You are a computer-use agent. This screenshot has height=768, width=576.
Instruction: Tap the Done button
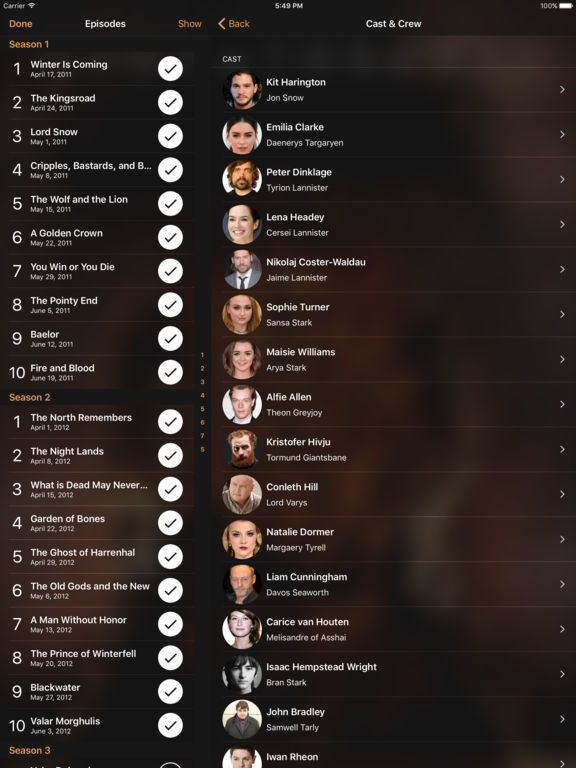tap(21, 24)
